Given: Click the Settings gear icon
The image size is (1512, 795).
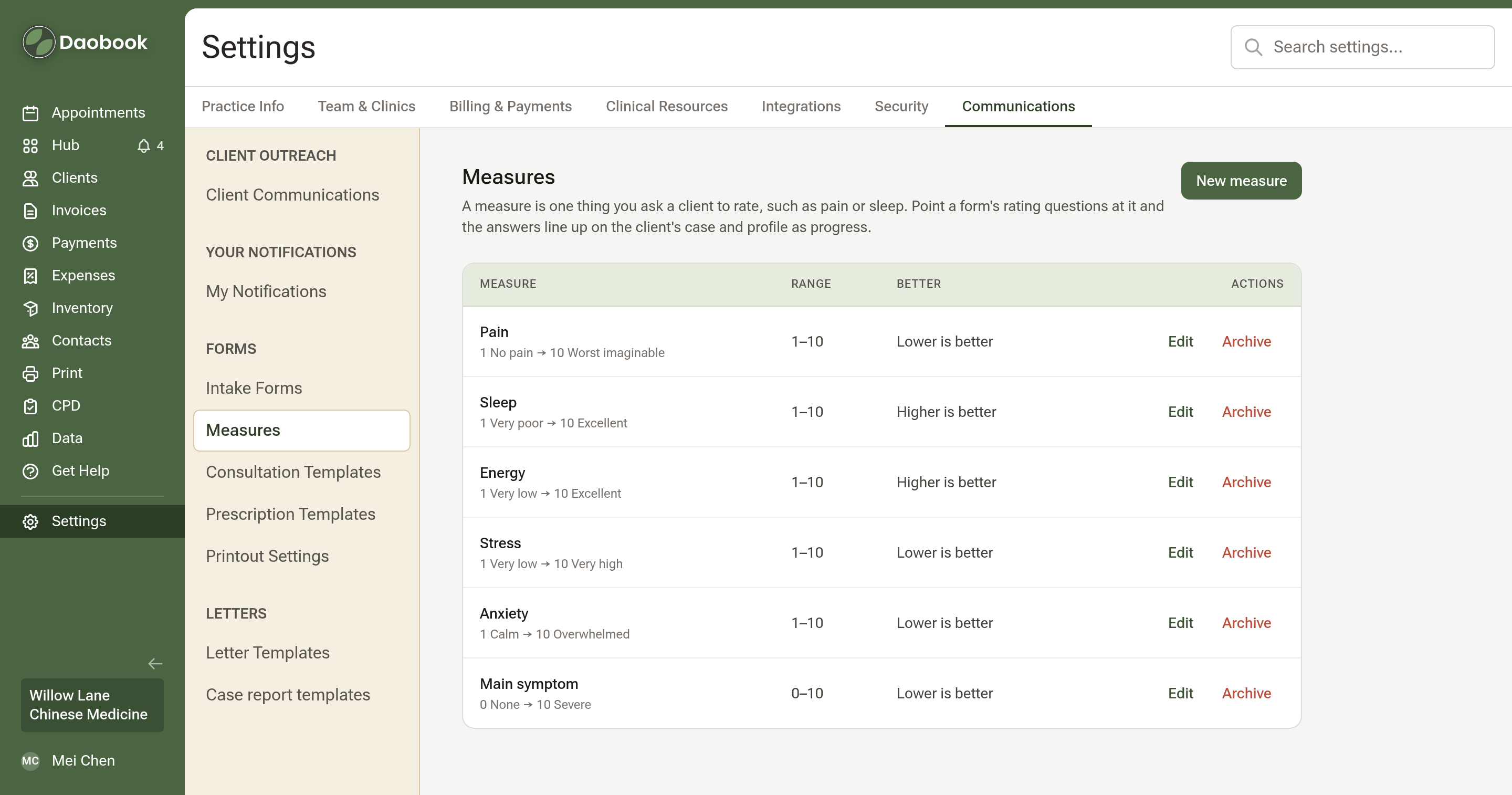Looking at the screenshot, I should 30,521.
